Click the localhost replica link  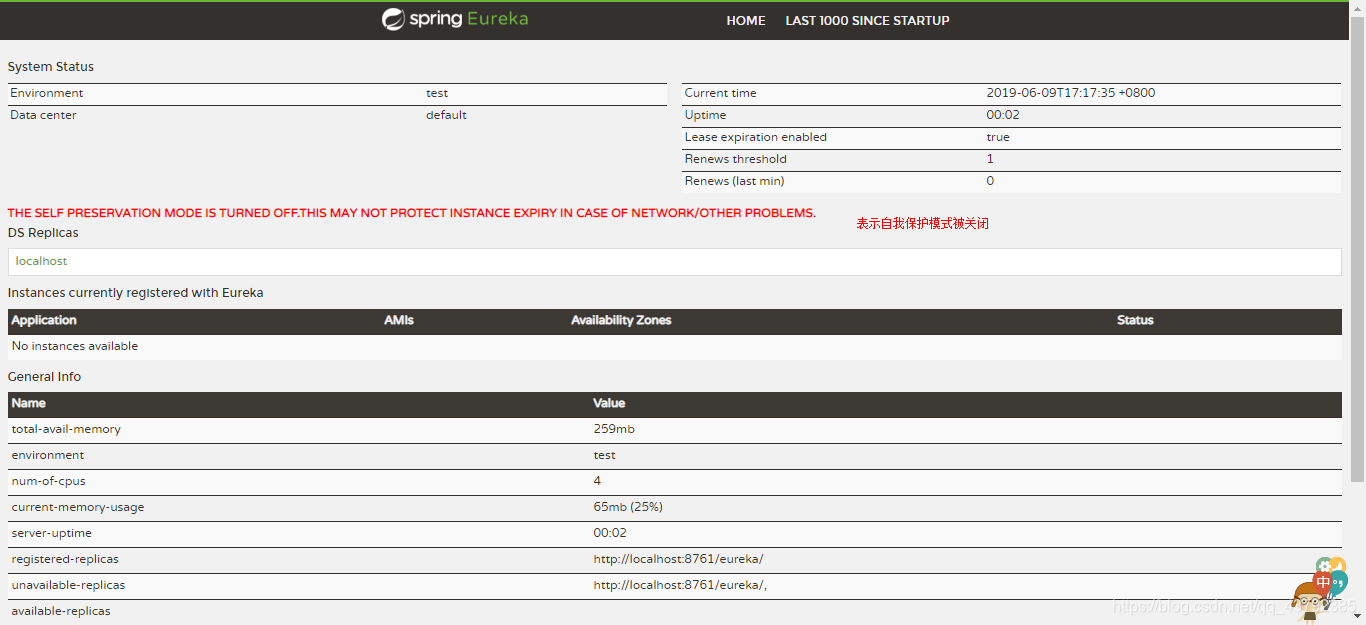(42, 261)
